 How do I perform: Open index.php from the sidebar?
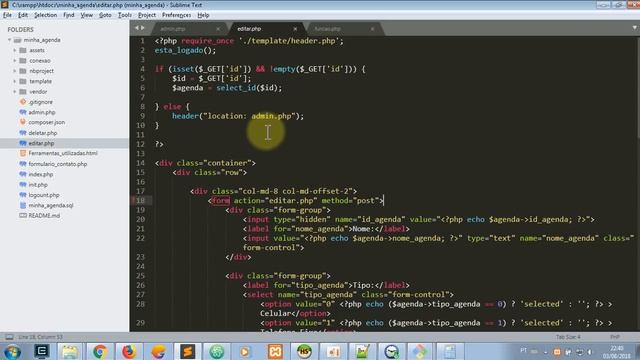tap(40, 174)
